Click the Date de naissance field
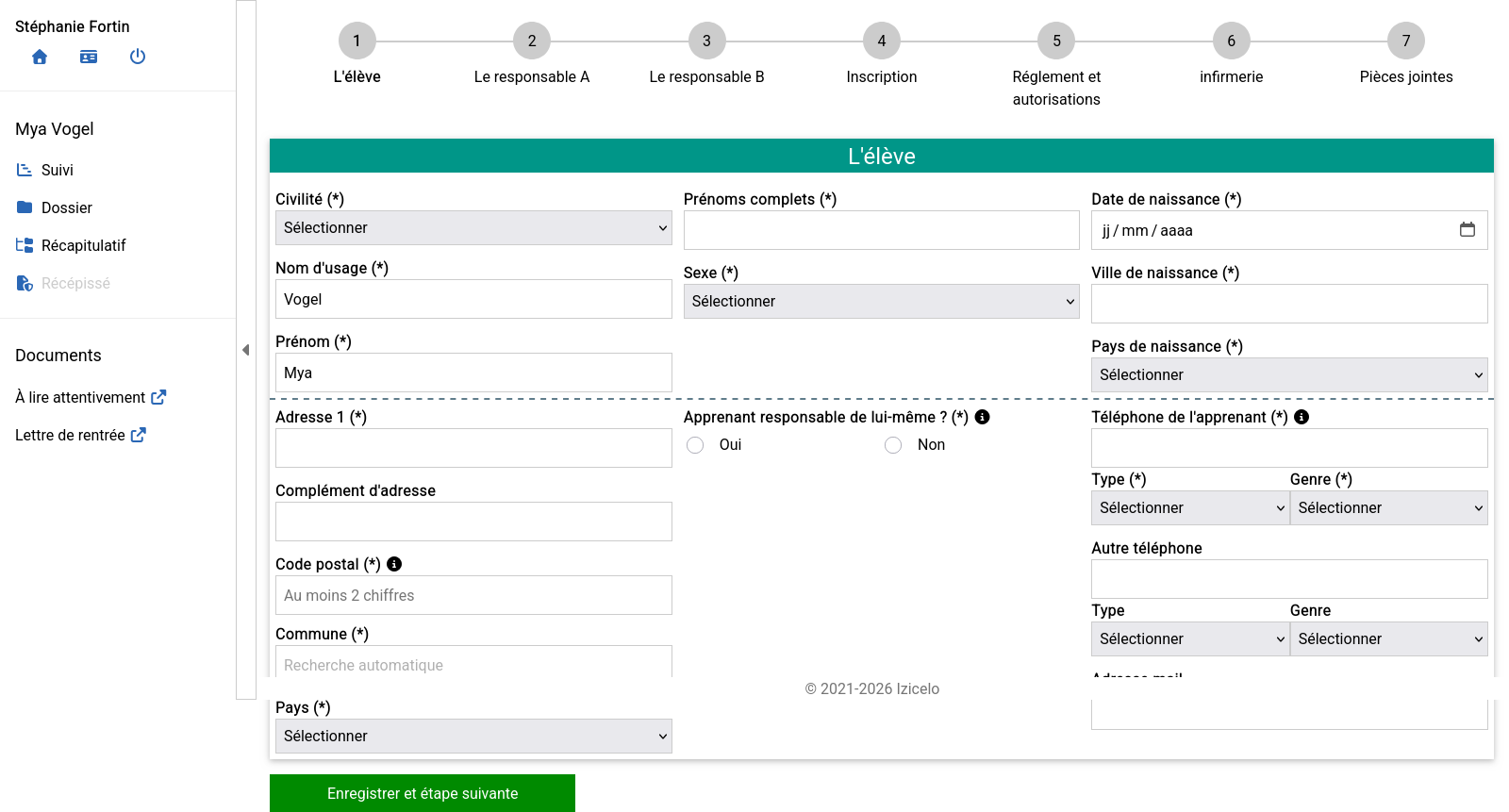 click(x=1289, y=230)
